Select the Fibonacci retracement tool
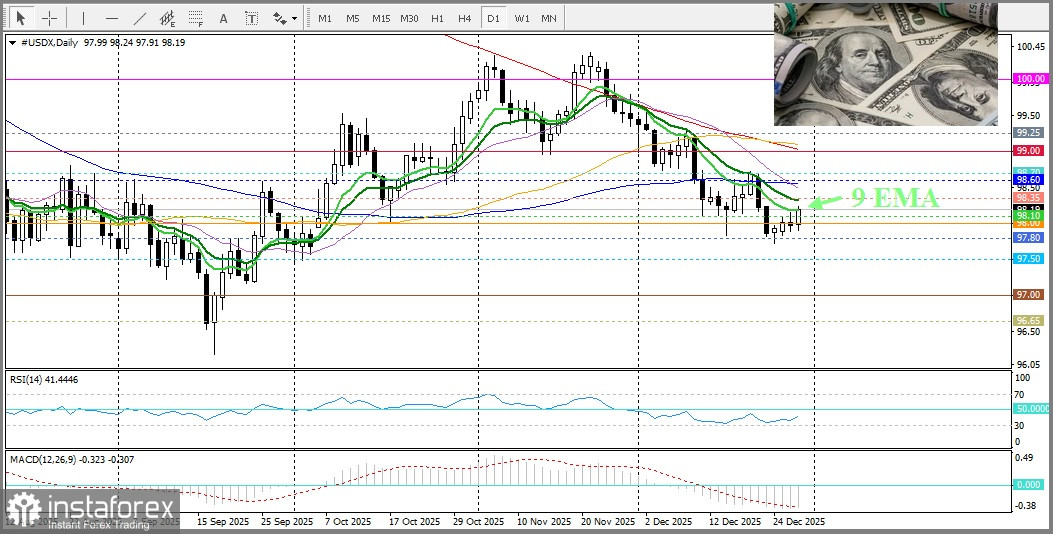The image size is (1053, 534). [195, 18]
